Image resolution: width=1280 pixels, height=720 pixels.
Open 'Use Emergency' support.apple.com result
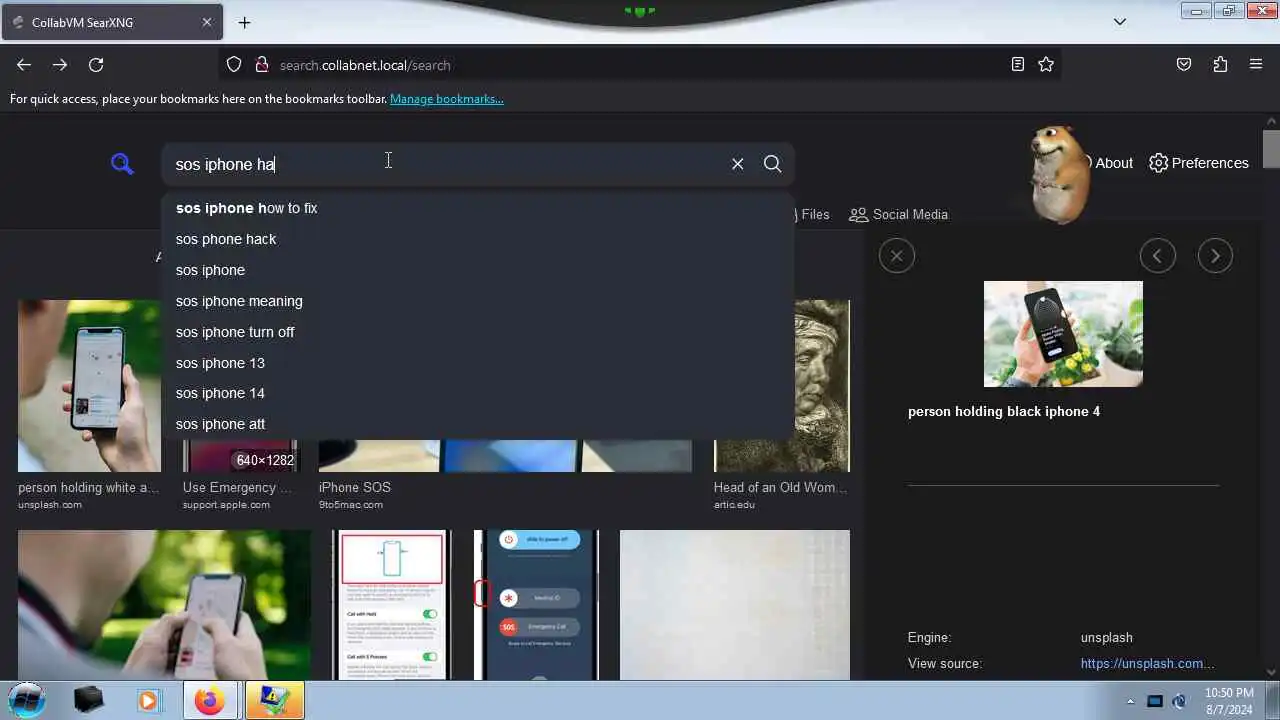(x=240, y=456)
